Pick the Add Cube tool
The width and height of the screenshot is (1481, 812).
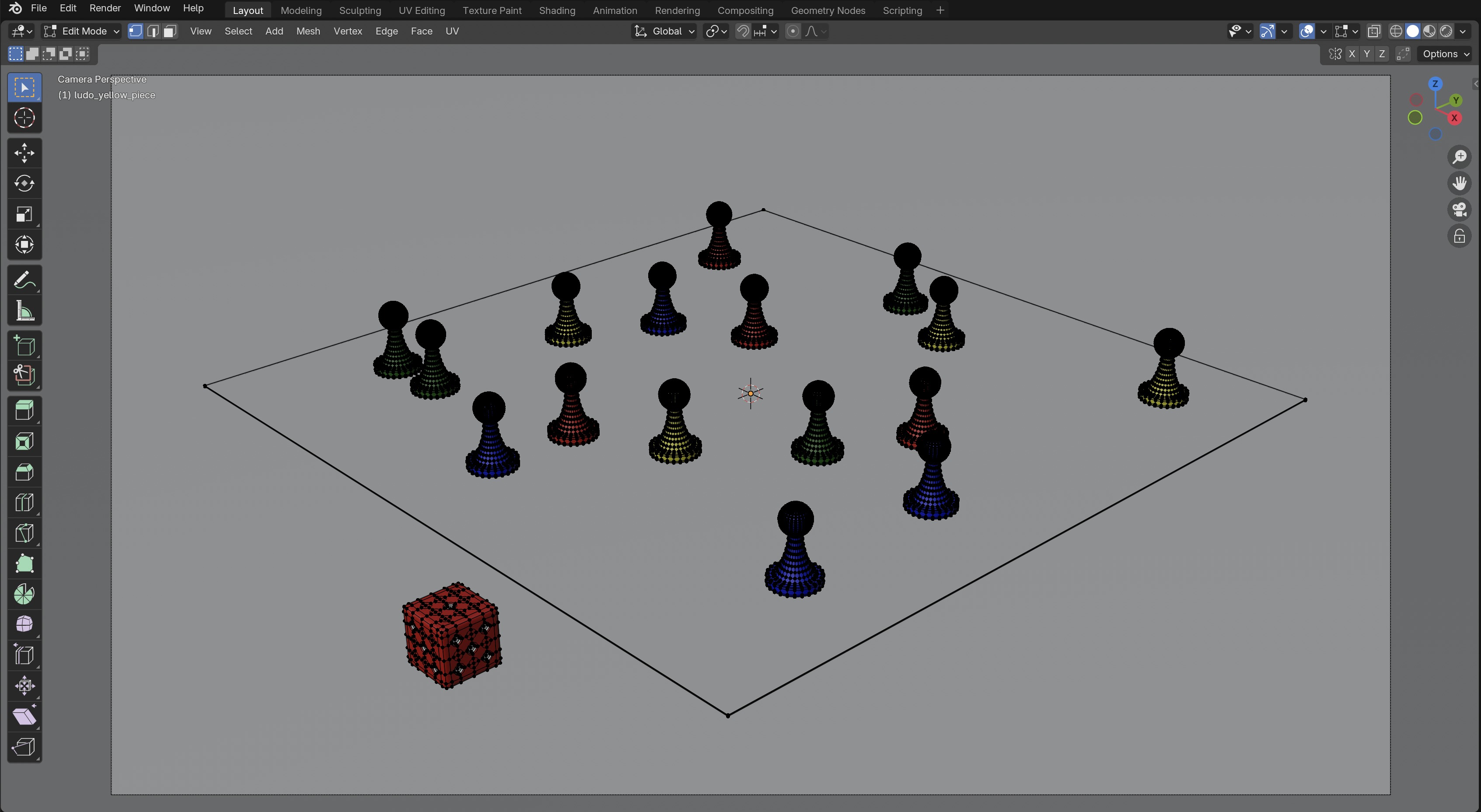click(x=24, y=346)
